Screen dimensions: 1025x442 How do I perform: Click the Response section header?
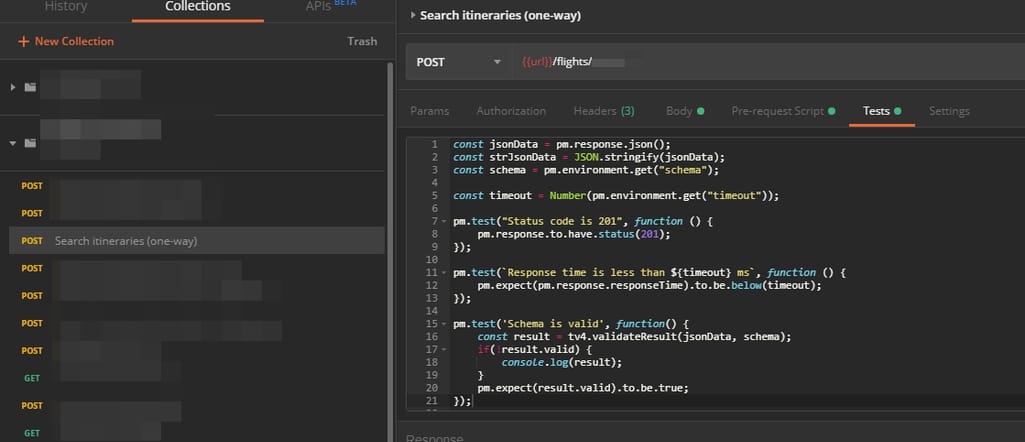435,437
